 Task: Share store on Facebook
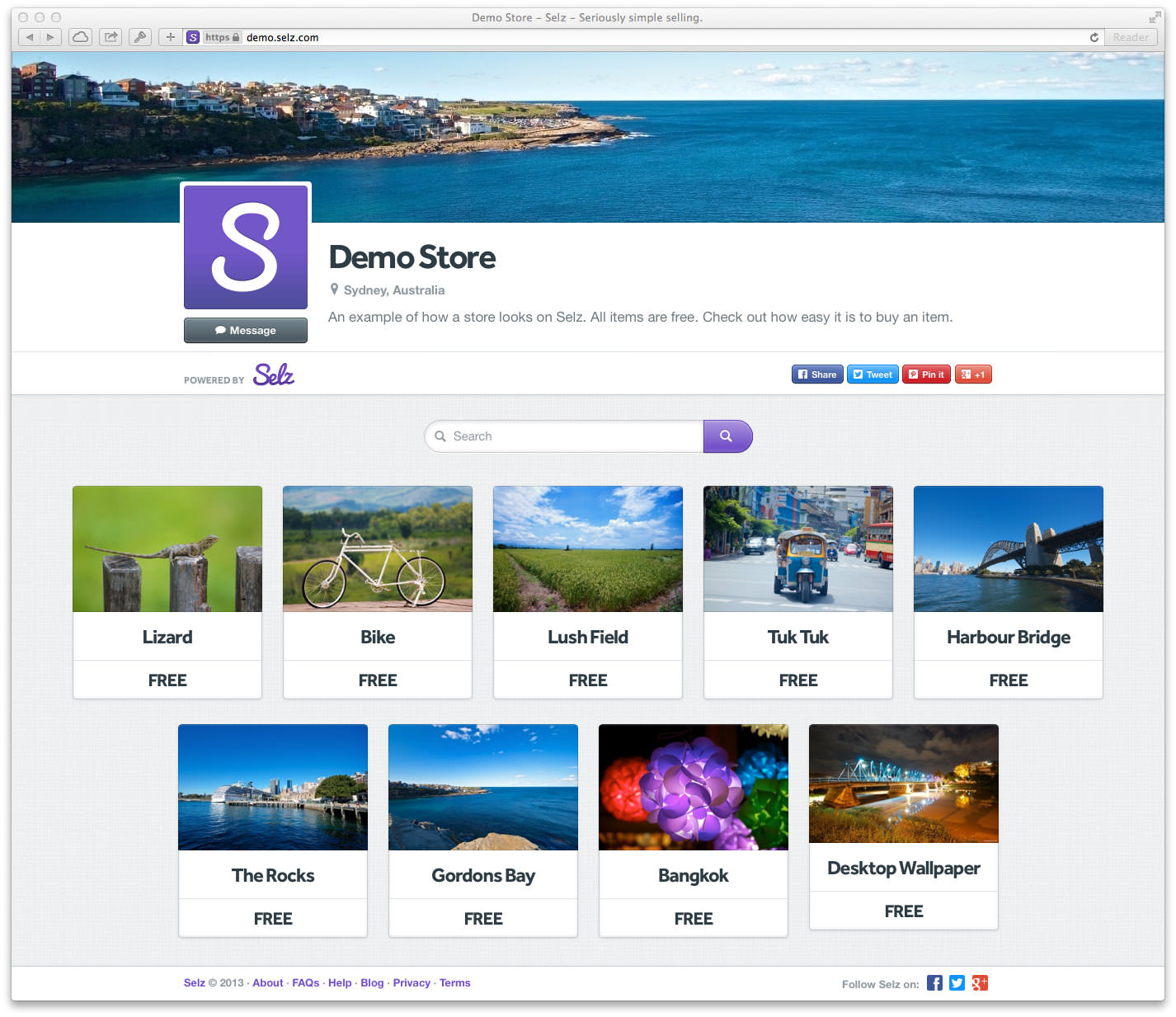click(x=816, y=374)
